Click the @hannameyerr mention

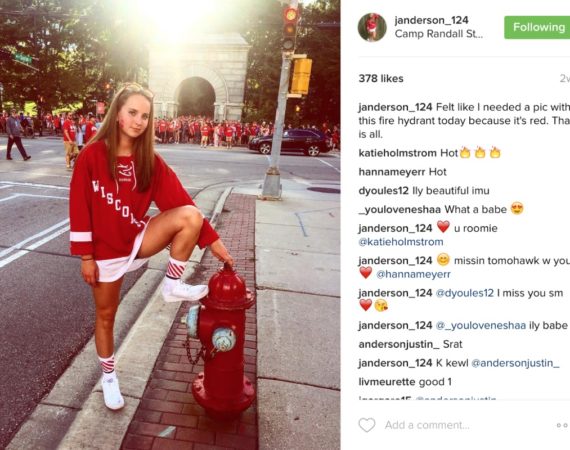click(x=413, y=274)
